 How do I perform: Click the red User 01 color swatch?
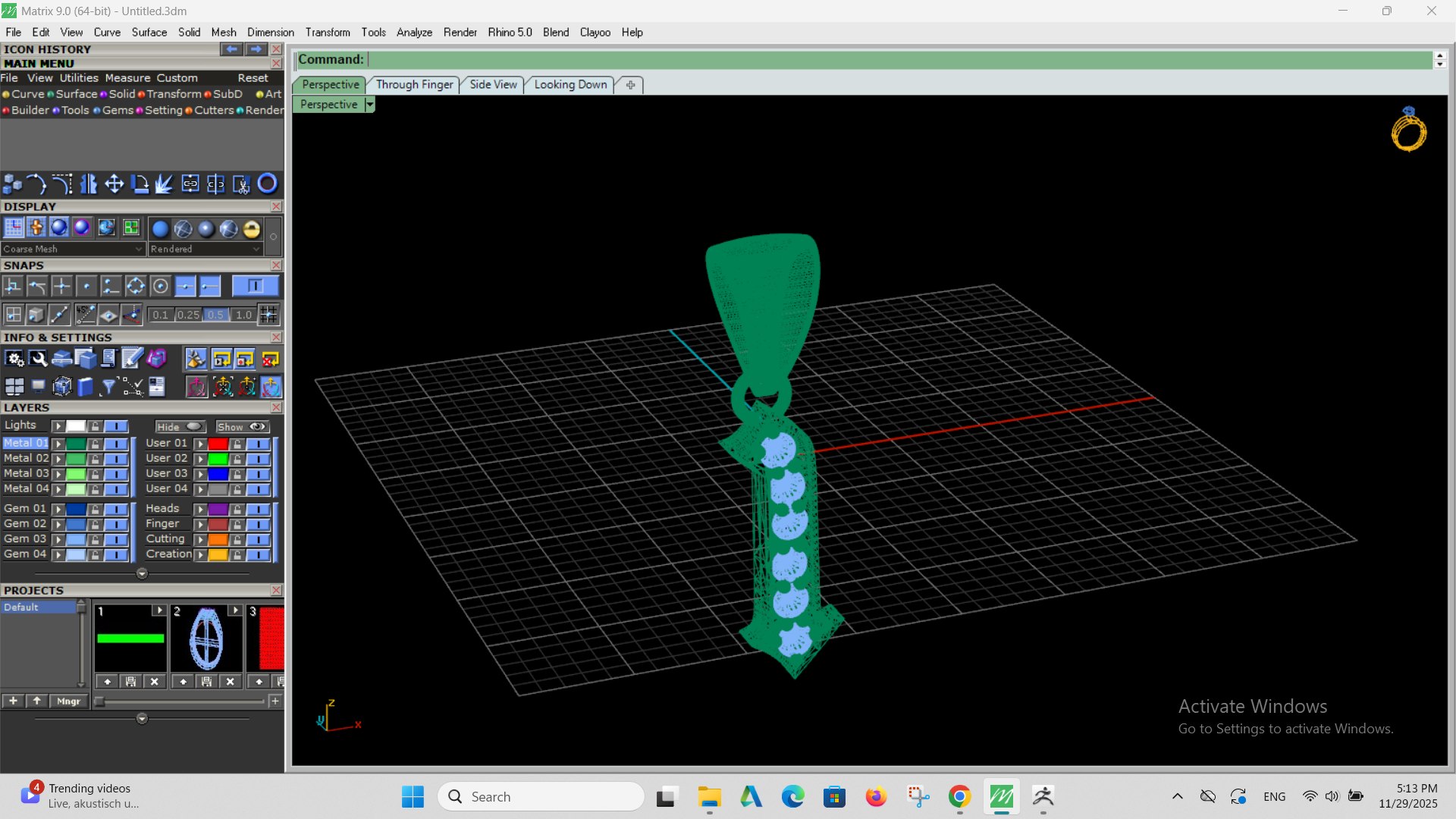click(218, 444)
